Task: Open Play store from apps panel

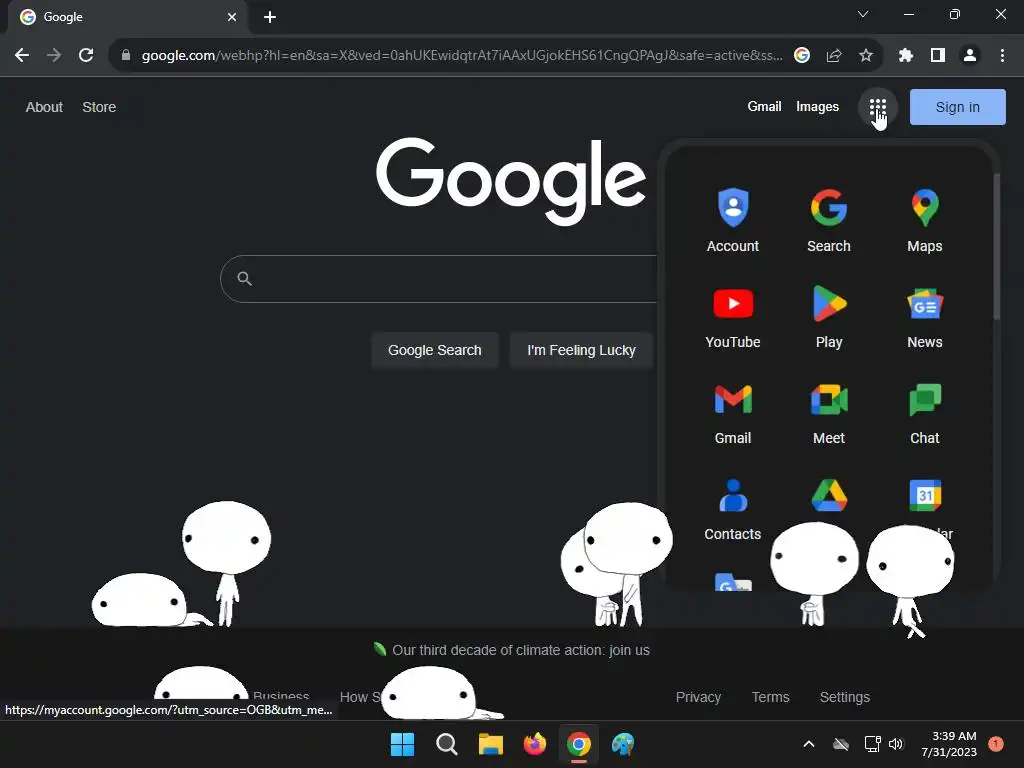Action: coord(829,317)
